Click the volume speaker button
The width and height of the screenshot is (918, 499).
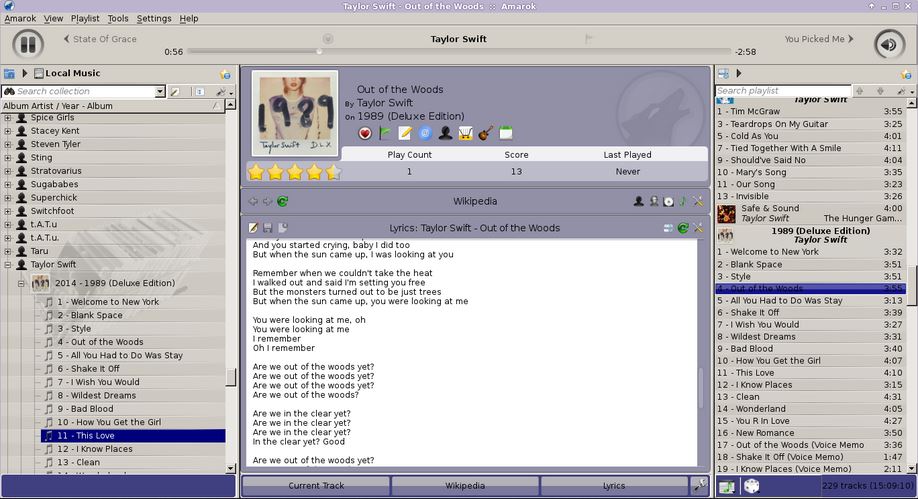point(889,44)
